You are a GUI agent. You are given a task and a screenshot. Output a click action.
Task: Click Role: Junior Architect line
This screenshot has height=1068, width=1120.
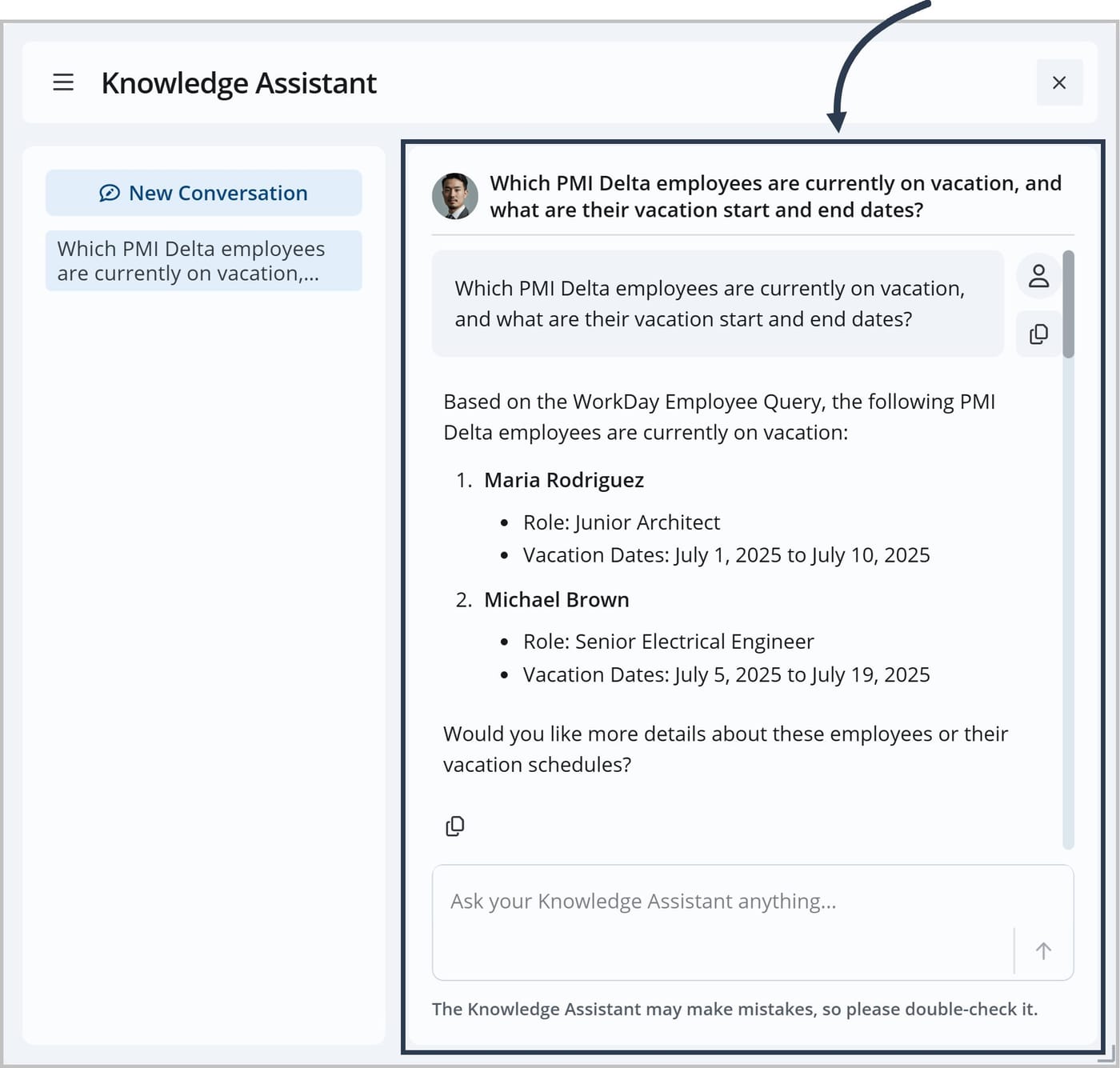[x=622, y=522]
